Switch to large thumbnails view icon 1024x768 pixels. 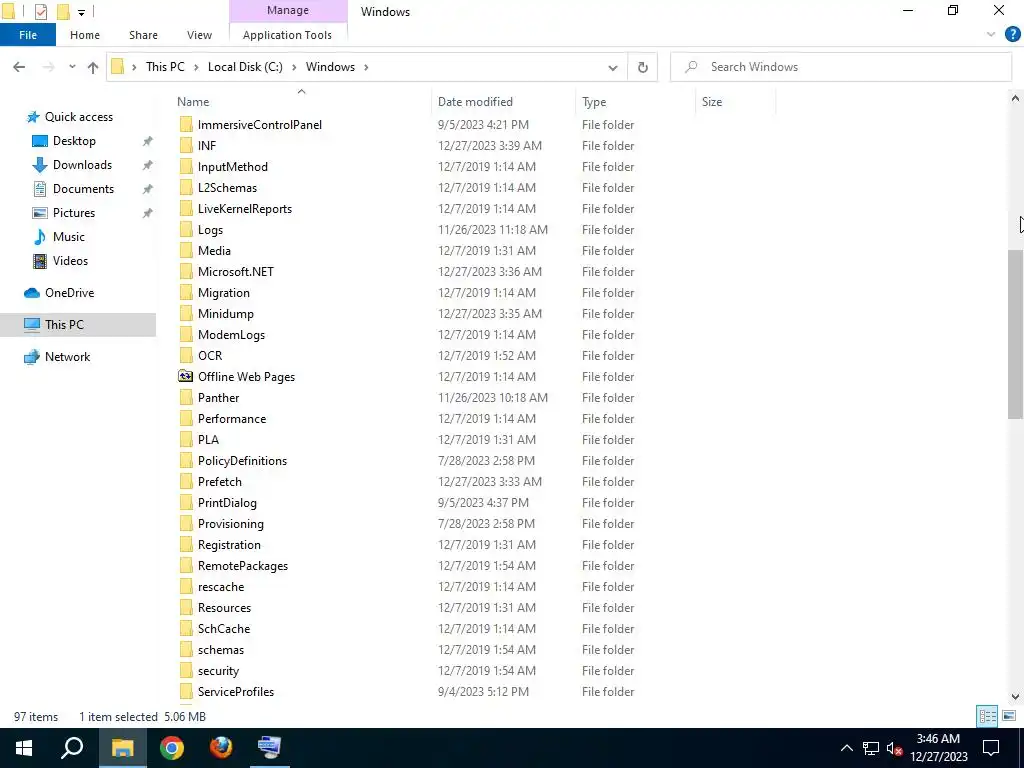[1009, 716]
